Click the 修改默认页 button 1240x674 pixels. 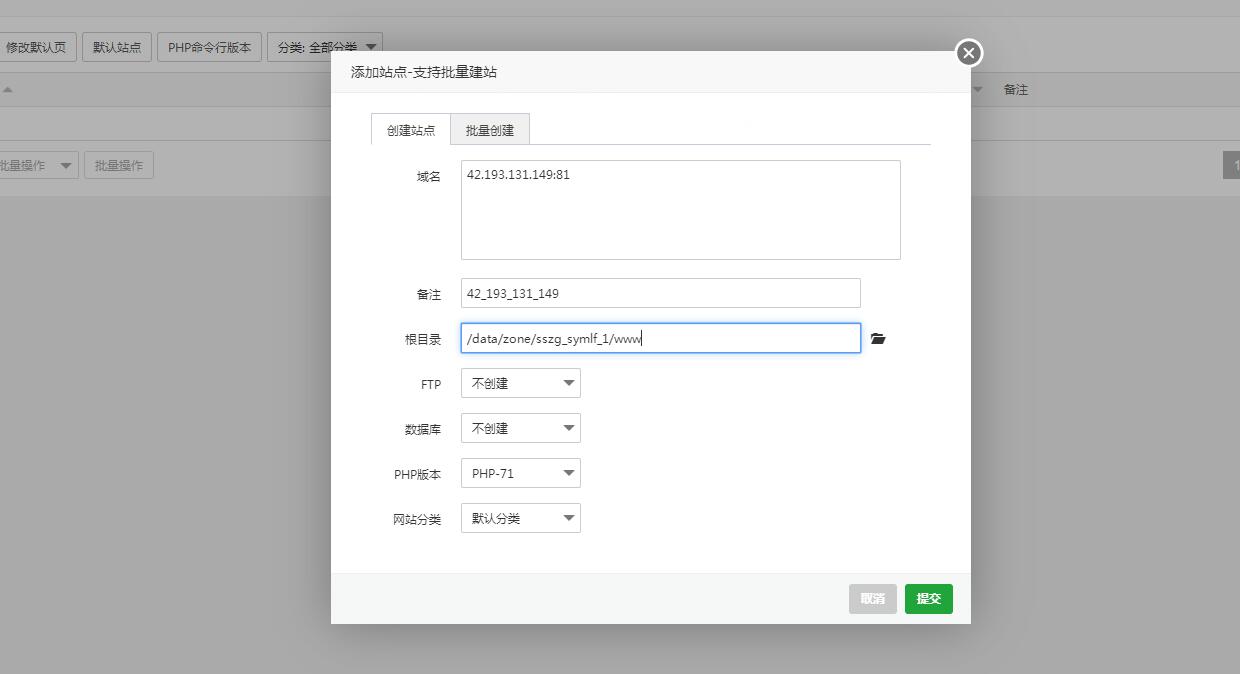pyautogui.click(x=37, y=47)
